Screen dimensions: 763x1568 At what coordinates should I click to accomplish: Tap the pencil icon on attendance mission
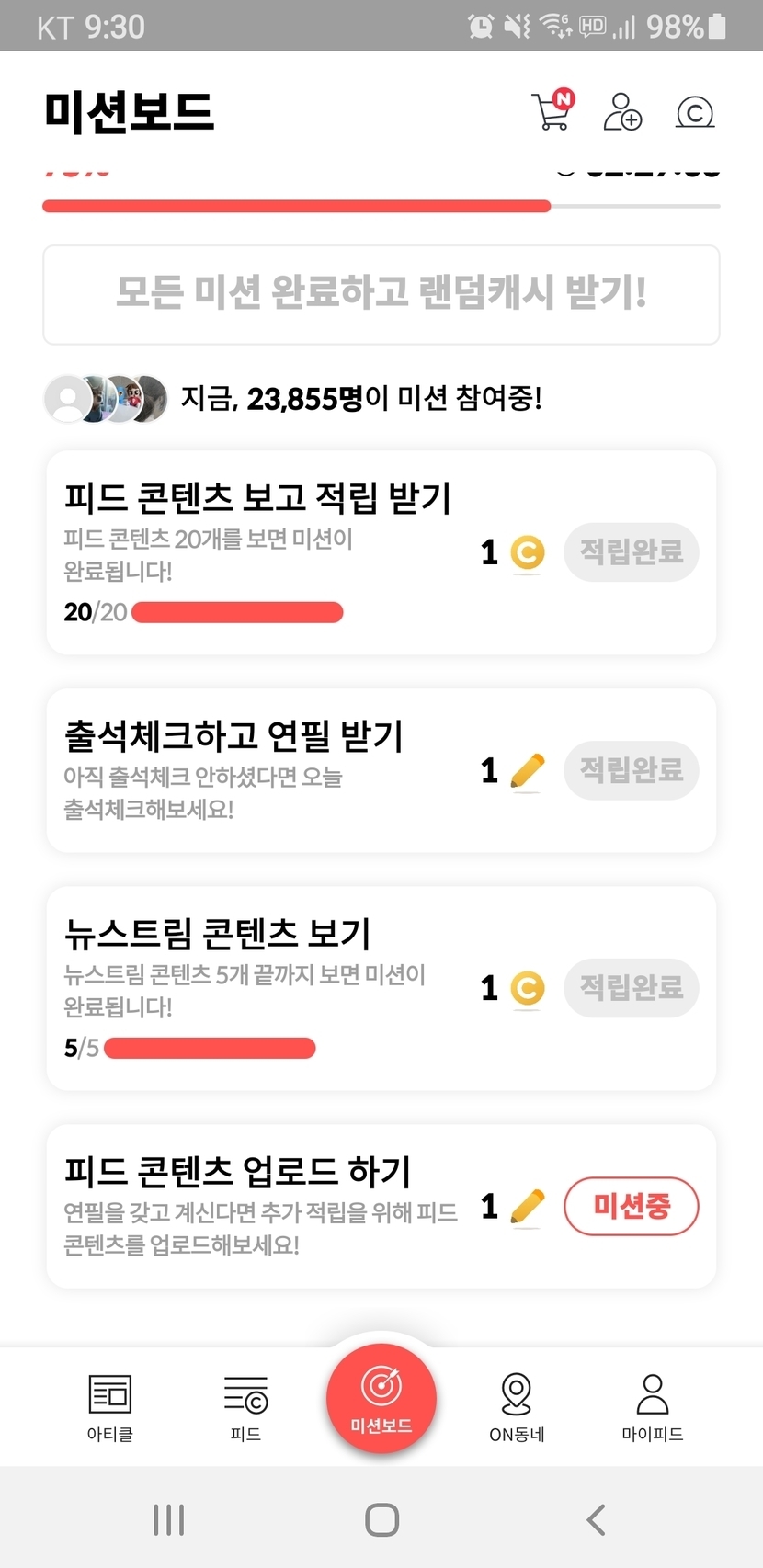527,770
